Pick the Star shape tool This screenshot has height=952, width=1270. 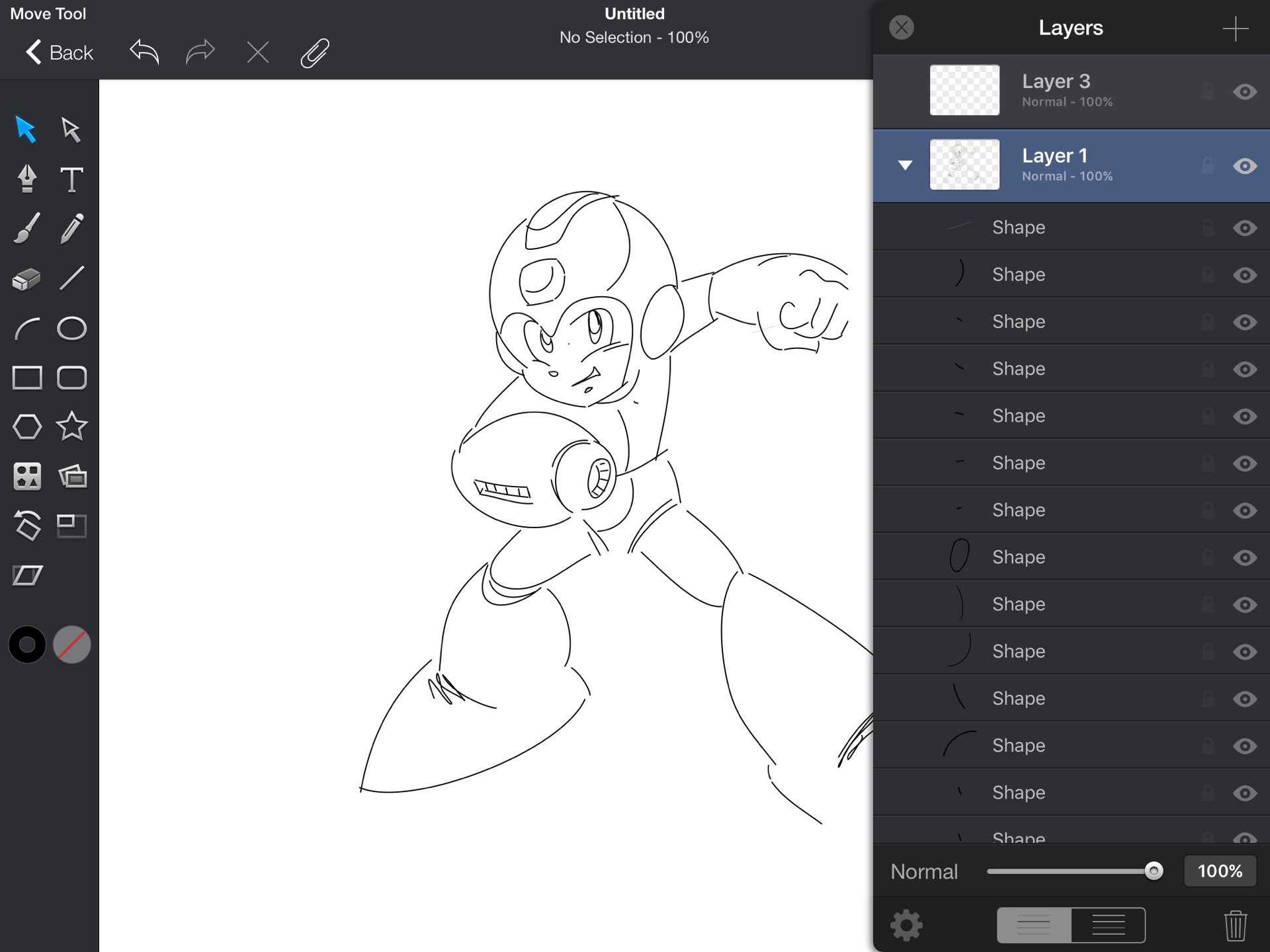(x=71, y=426)
